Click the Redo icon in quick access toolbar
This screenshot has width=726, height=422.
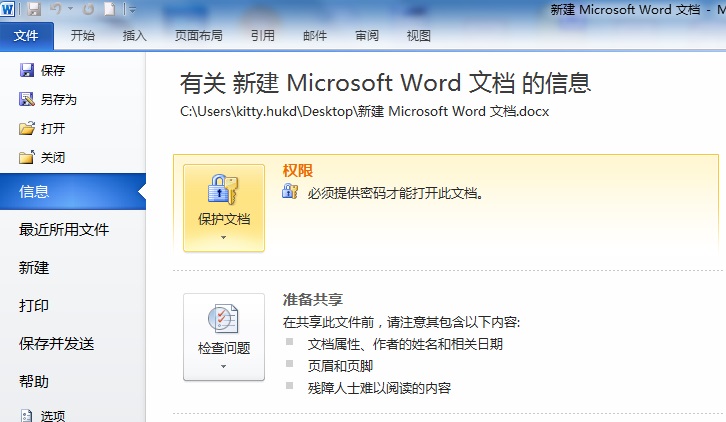pyautogui.click(x=88, y=9)
